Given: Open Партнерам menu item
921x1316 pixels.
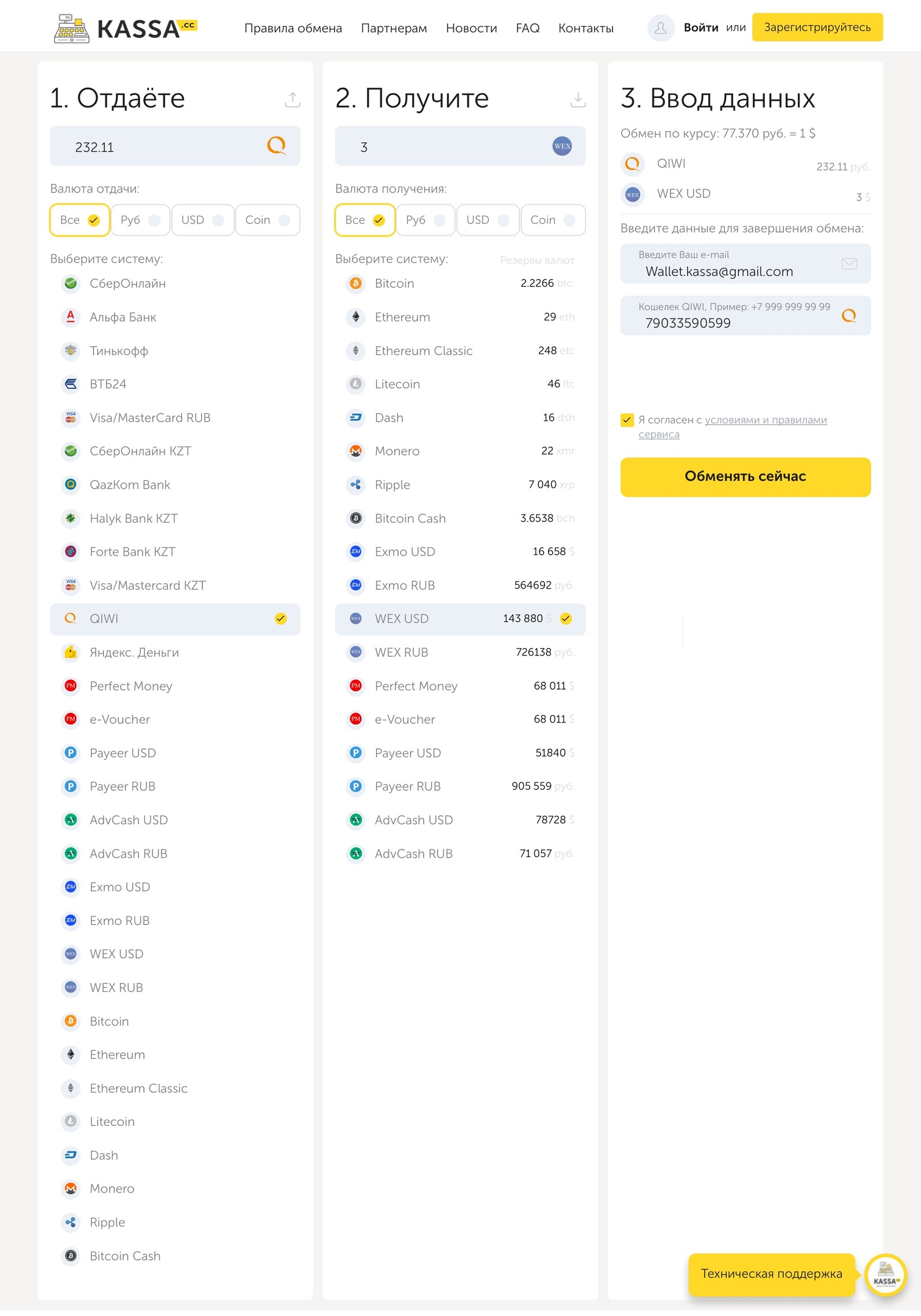Looking at the screenshot, I should click(x=394, y=28).
